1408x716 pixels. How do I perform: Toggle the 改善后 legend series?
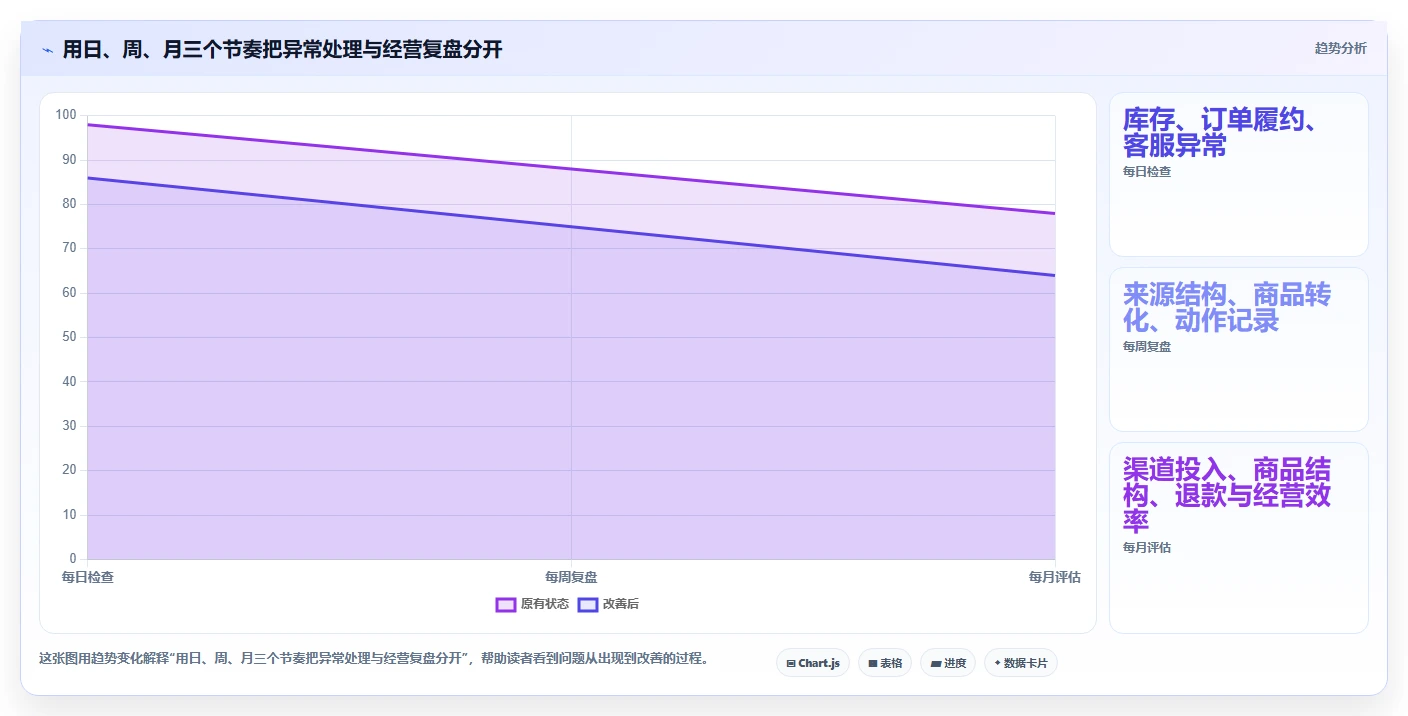tap(608, 604)
